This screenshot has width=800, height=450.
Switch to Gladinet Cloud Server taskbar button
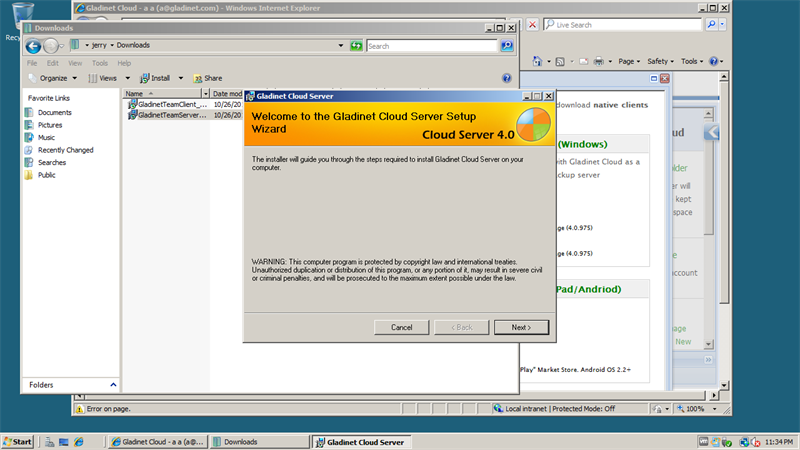[362, 442]
